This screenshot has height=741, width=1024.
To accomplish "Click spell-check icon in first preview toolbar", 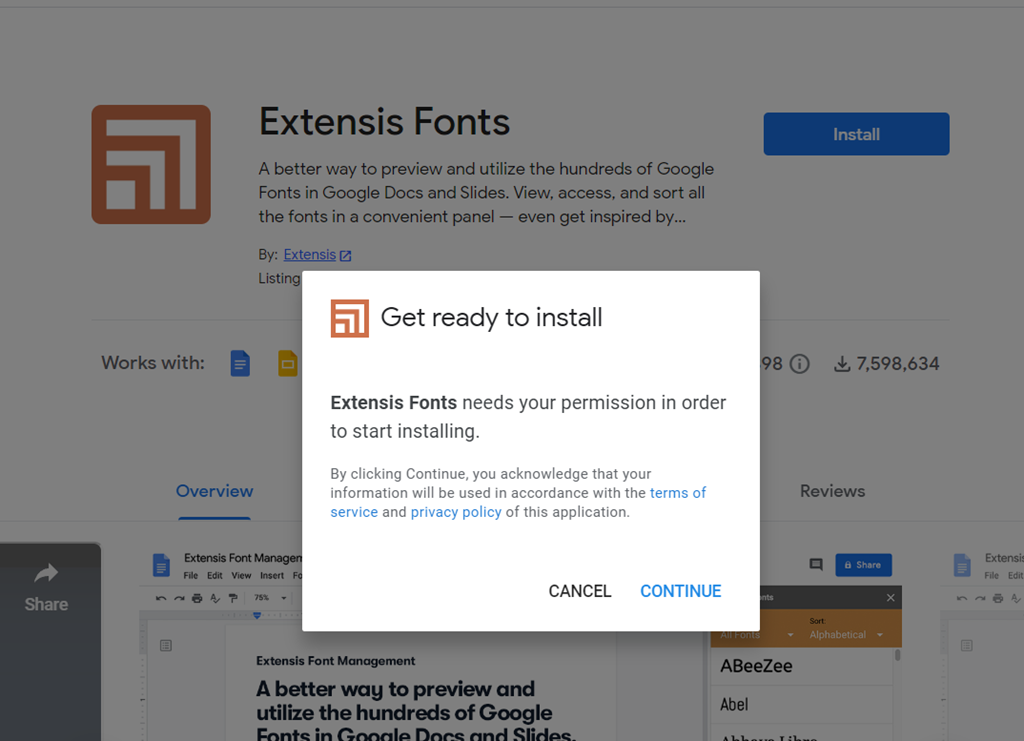I will 215,598.
